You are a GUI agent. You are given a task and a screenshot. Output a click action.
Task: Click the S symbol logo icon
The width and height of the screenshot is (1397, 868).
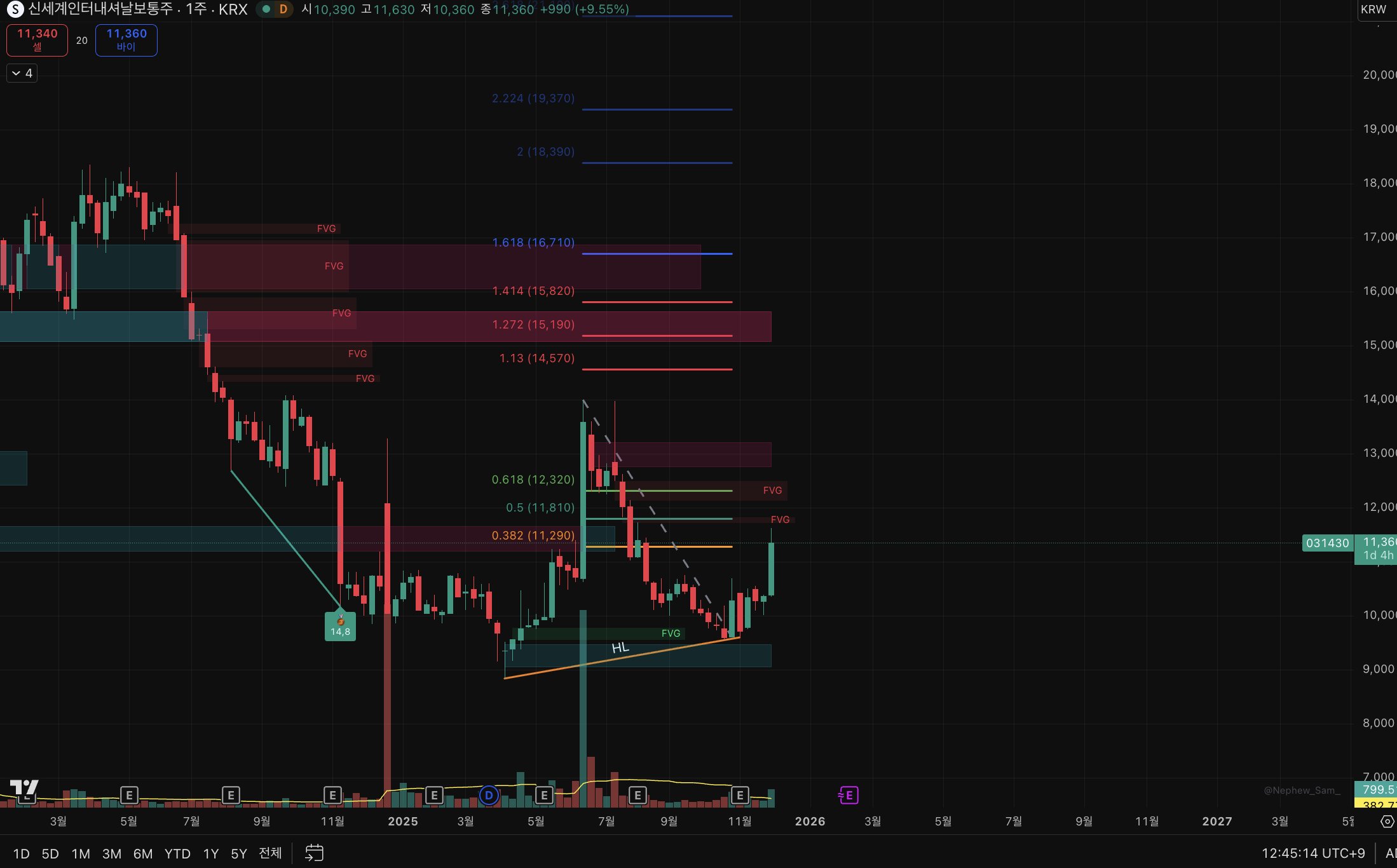(15, 10)
